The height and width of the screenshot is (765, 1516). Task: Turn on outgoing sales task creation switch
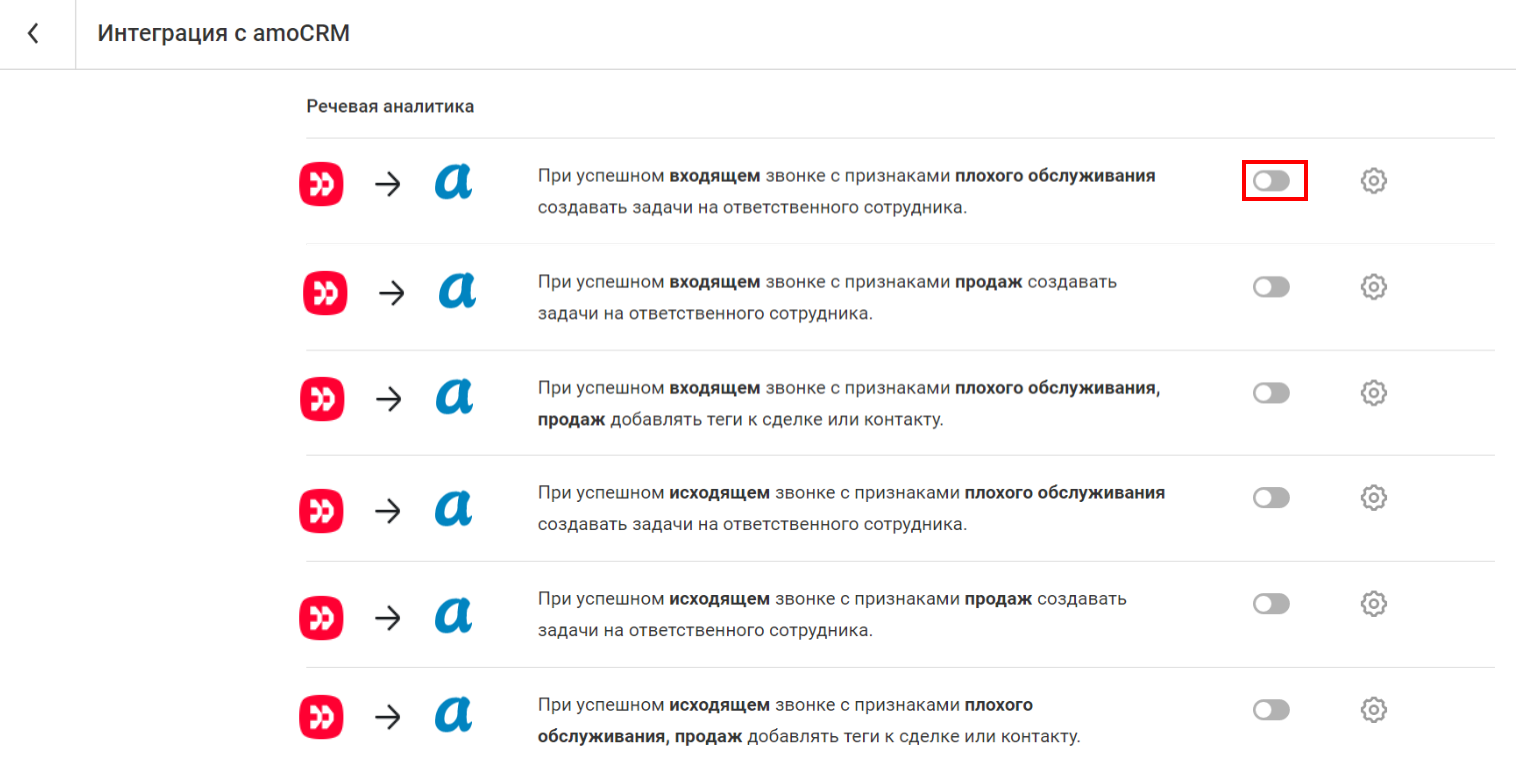[1272, 603]
